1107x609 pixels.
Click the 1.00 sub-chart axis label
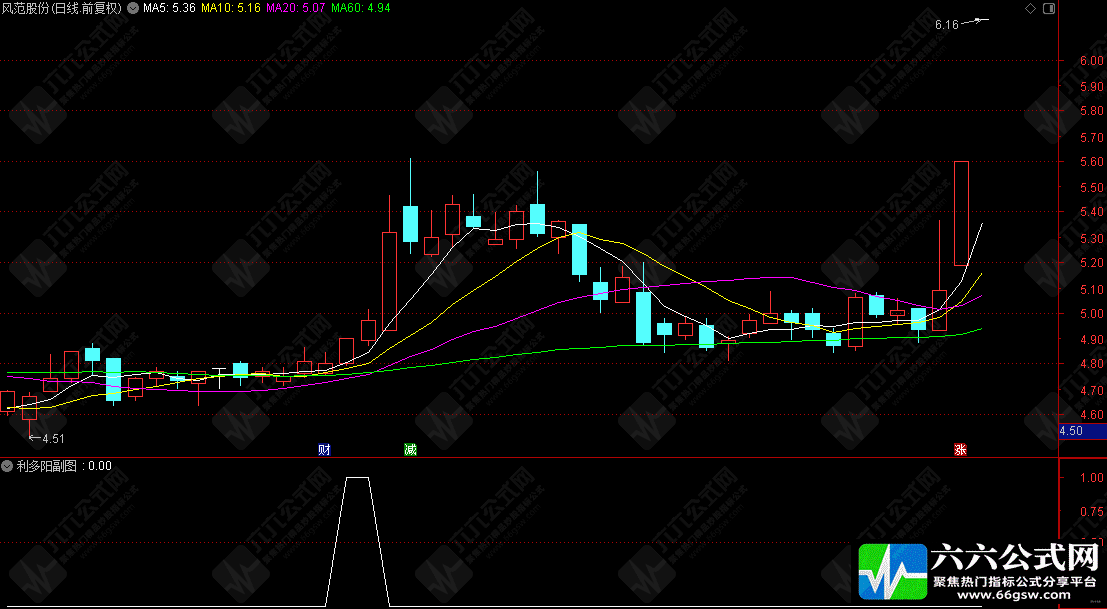point(1092,478)
